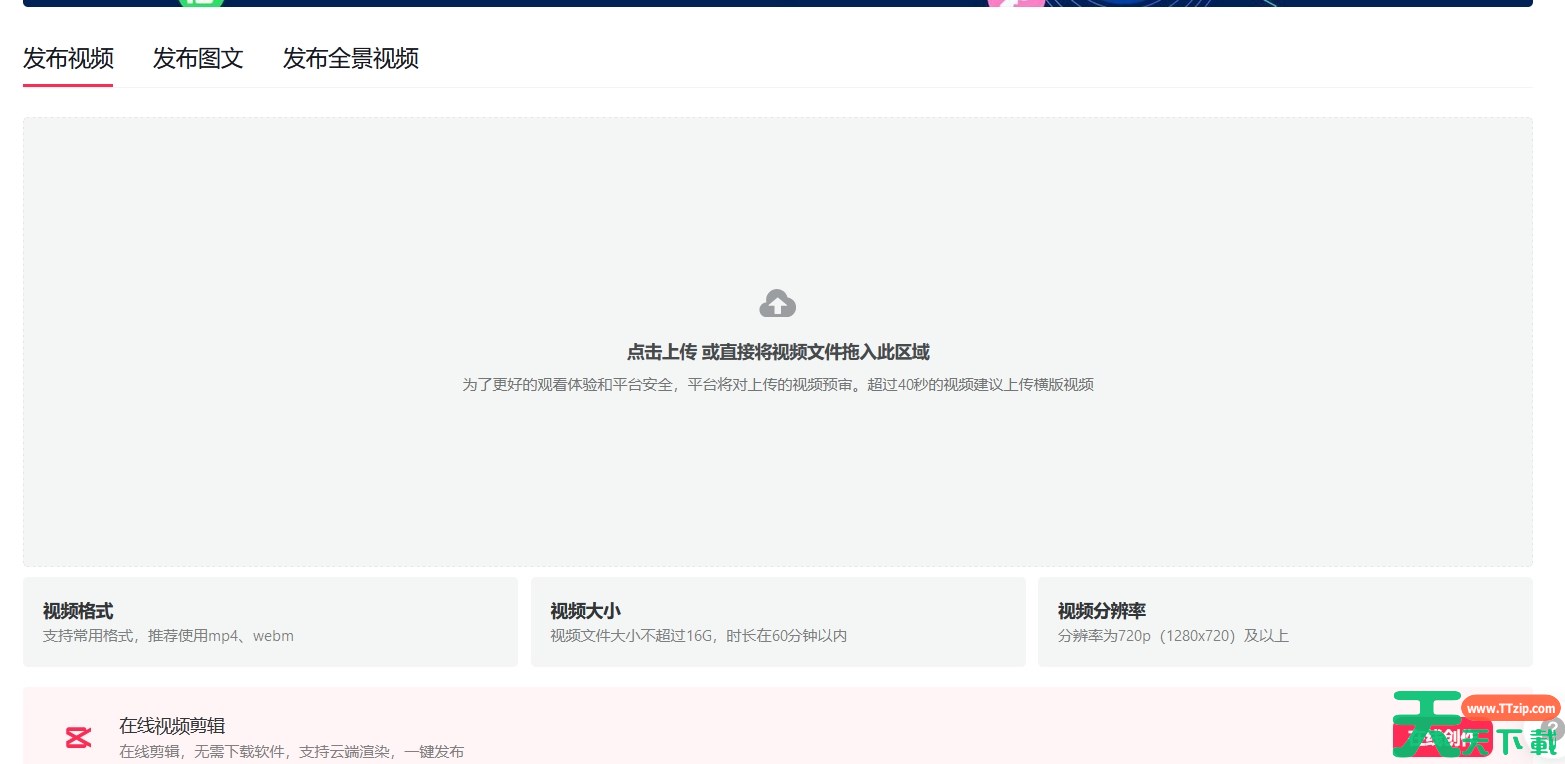The width and height of the screenshot is (1565, 764).
Task: Select the 发布视频 tab
Action: (67, 59)
